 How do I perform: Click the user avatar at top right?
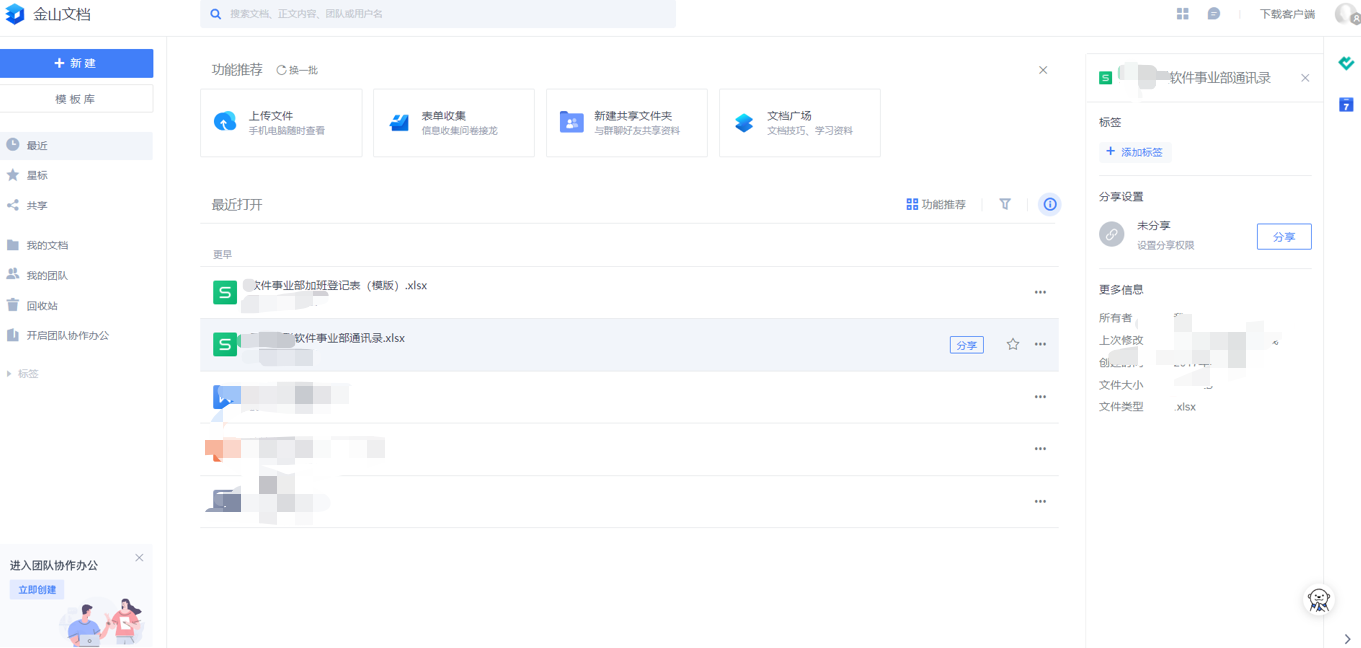pos(1347,14)
